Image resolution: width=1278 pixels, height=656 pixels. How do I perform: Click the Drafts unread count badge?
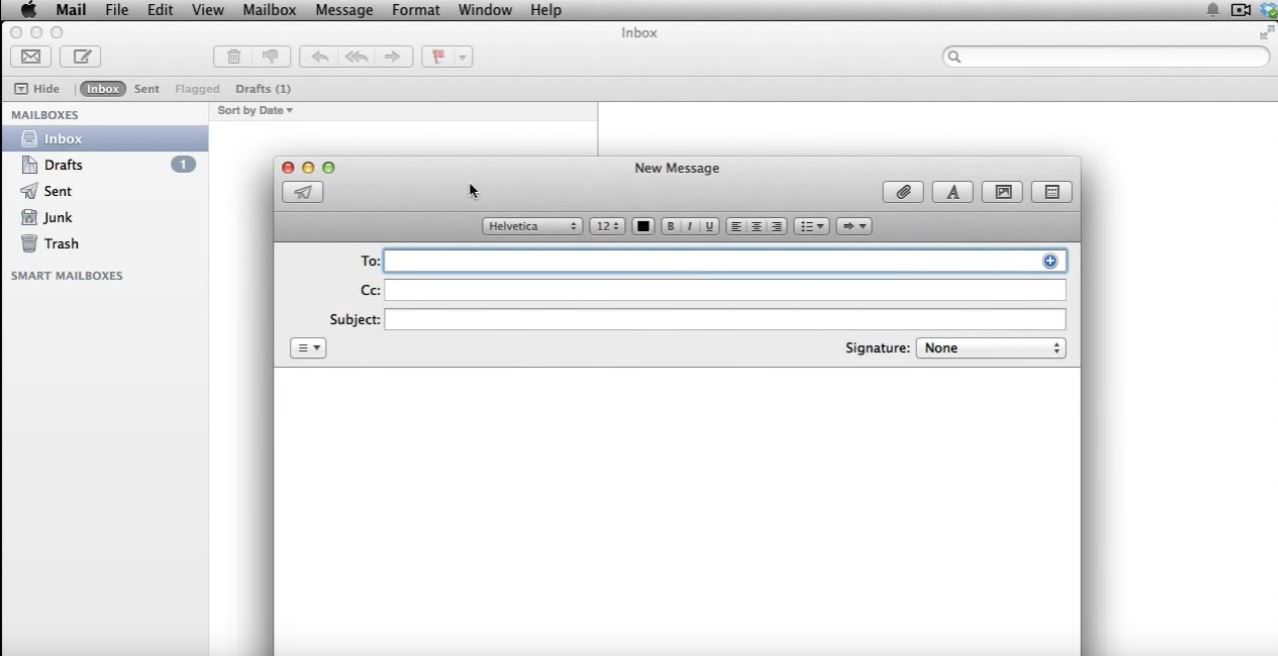183,164
